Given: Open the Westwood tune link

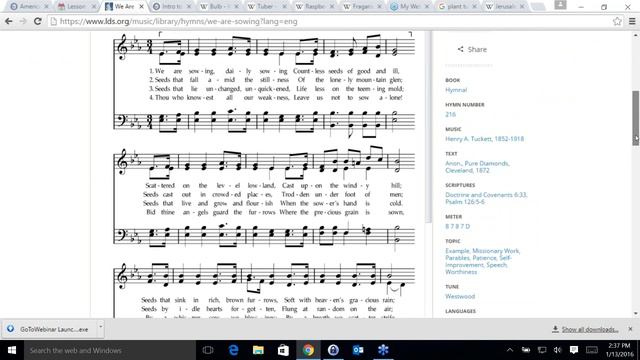Looking at the screenshot, I should (x=460, y=296).
